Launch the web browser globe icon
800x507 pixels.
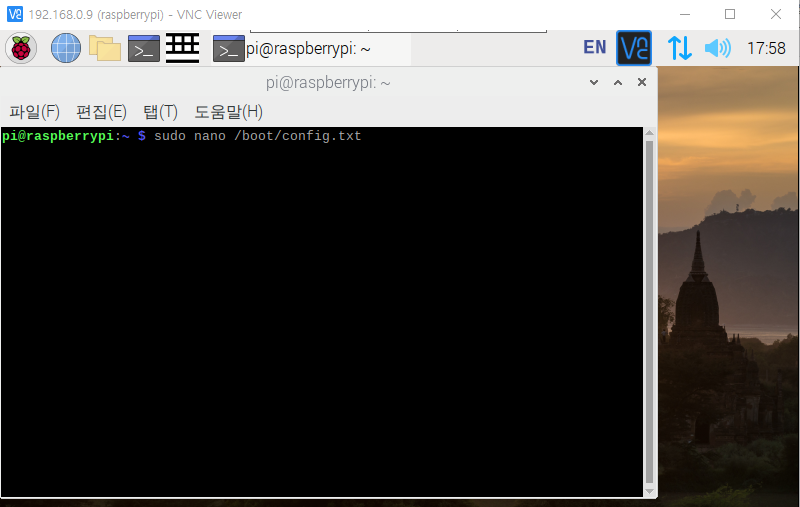(65, 48)
